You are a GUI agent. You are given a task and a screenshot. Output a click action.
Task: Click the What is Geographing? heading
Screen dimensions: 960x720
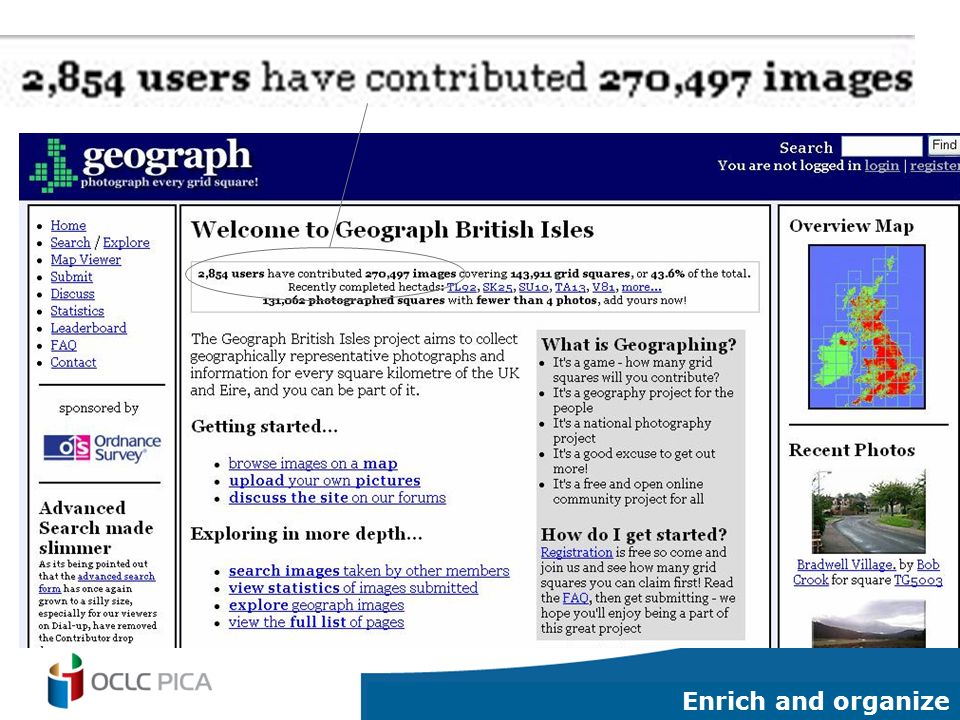click(639, 345)
